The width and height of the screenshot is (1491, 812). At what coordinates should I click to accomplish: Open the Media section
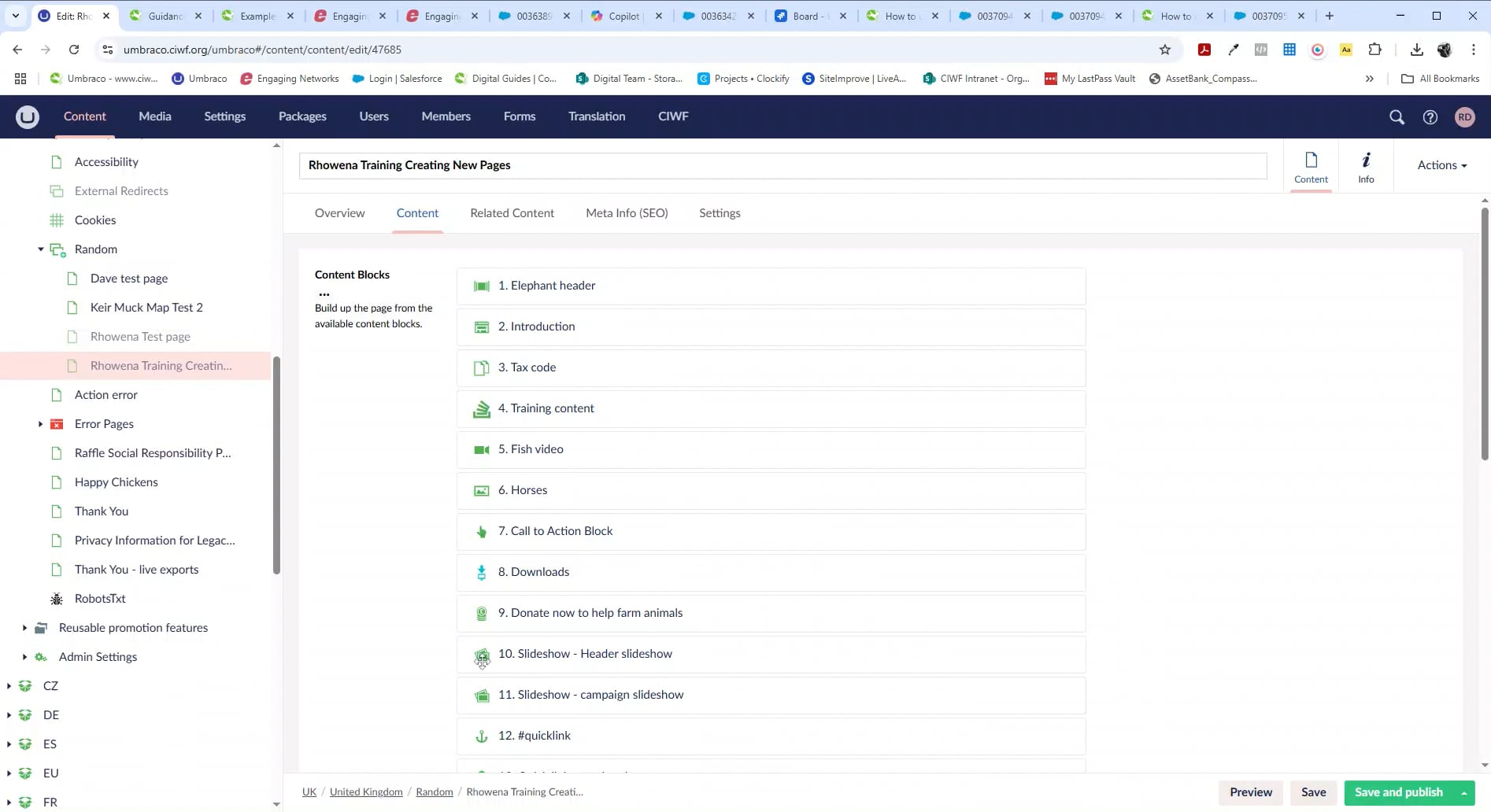(x=155, y=116)
